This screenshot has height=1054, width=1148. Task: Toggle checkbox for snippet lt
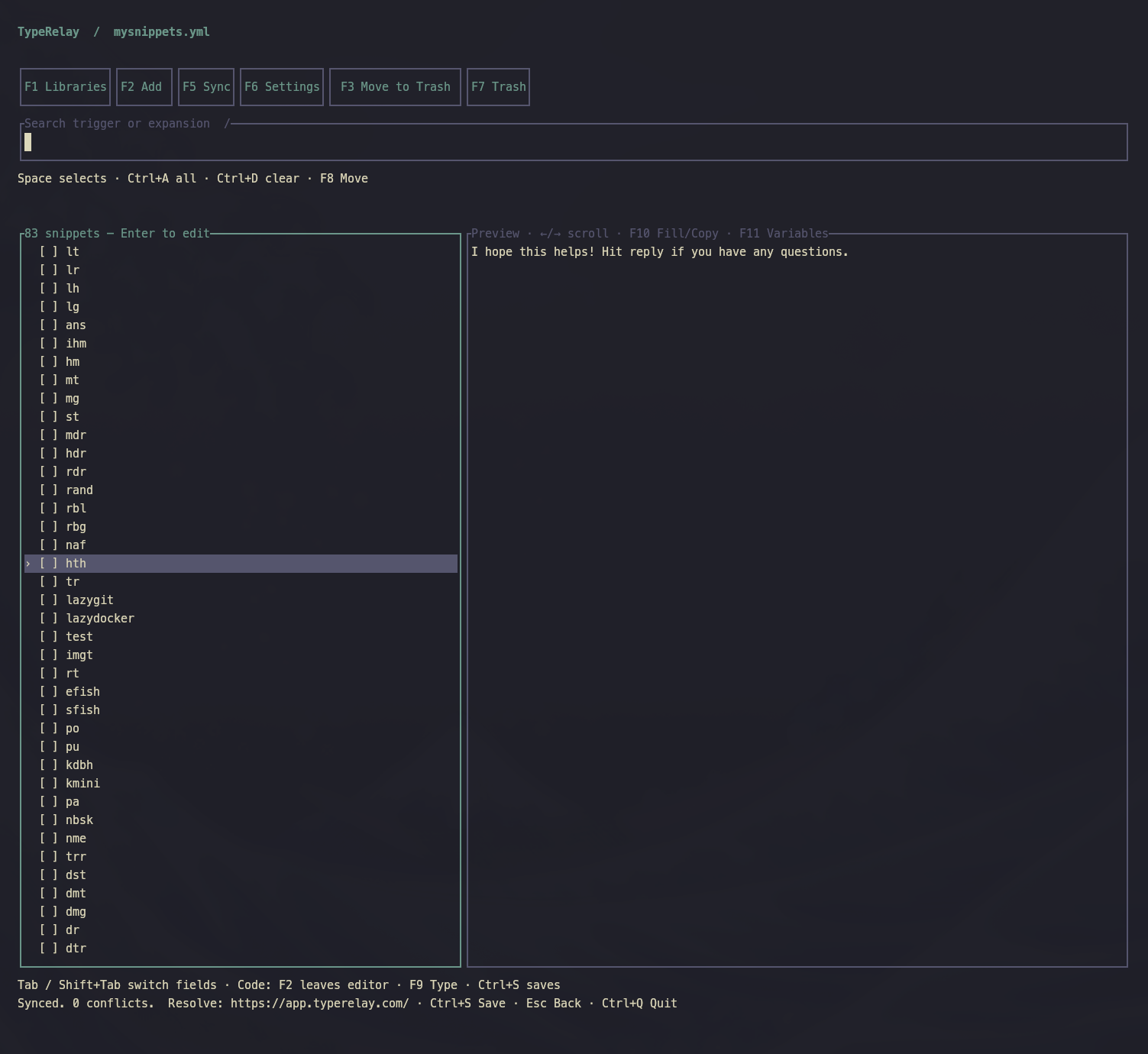48,252
